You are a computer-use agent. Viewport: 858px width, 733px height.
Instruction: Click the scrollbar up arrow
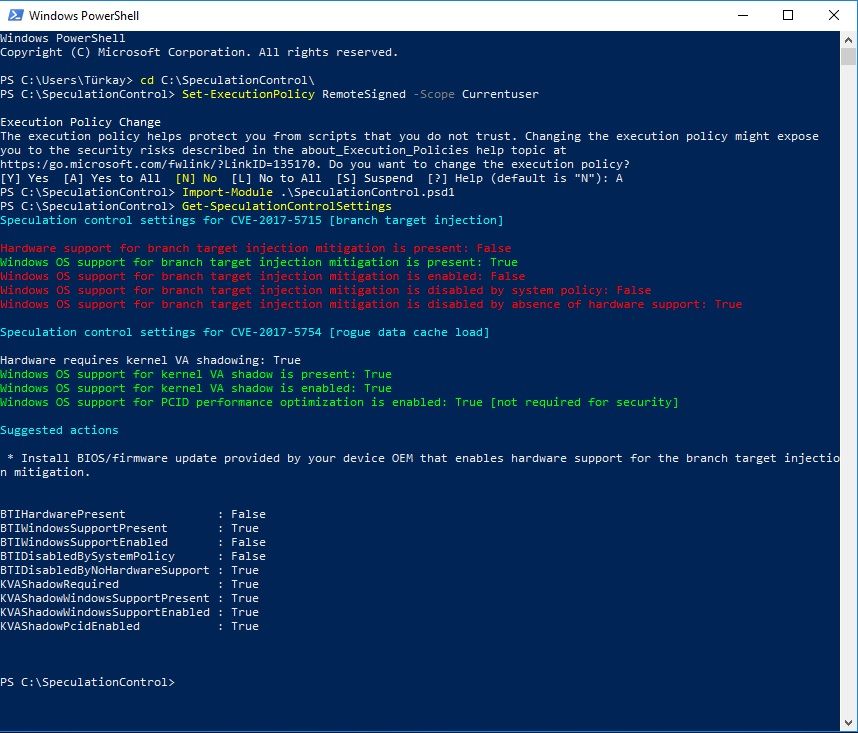coord(849,39)
